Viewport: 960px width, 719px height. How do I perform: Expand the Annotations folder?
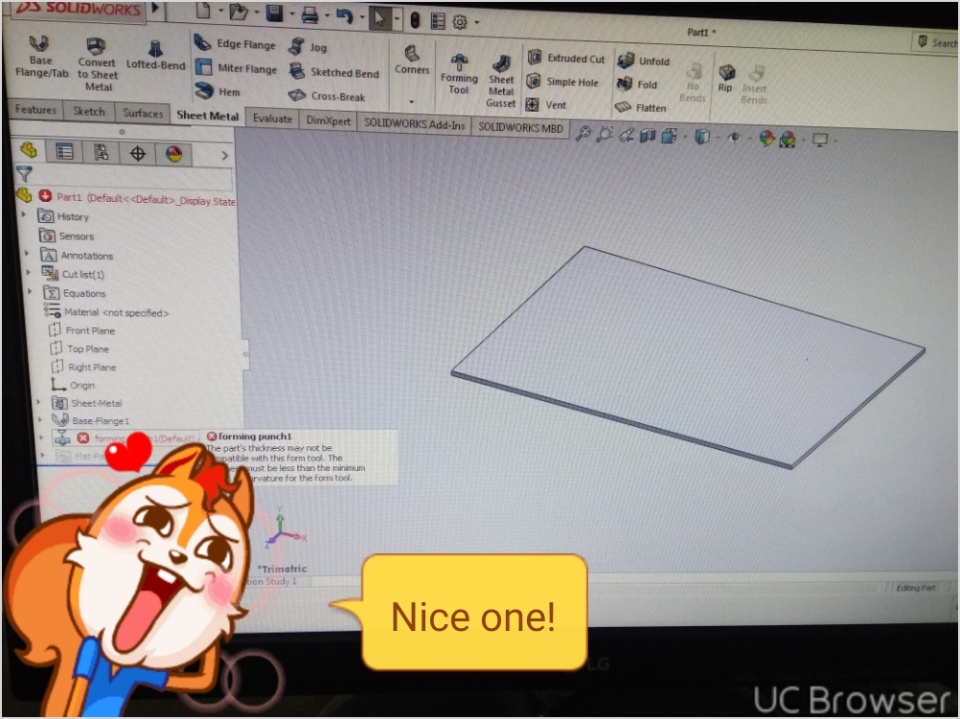click(27, 253)
